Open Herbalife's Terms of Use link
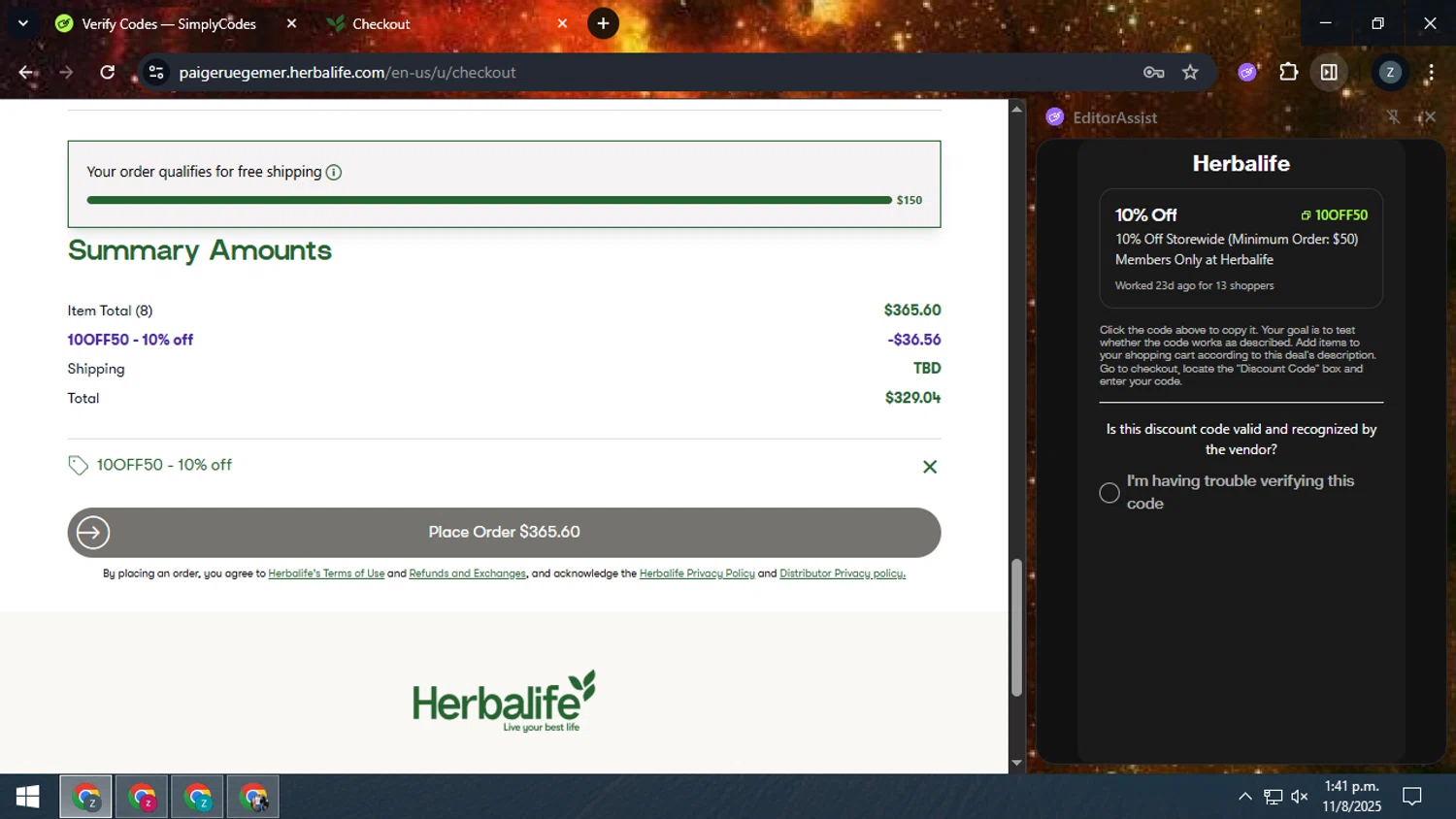The height and width of the screenshot is (819, 1456). pos(326,573)
